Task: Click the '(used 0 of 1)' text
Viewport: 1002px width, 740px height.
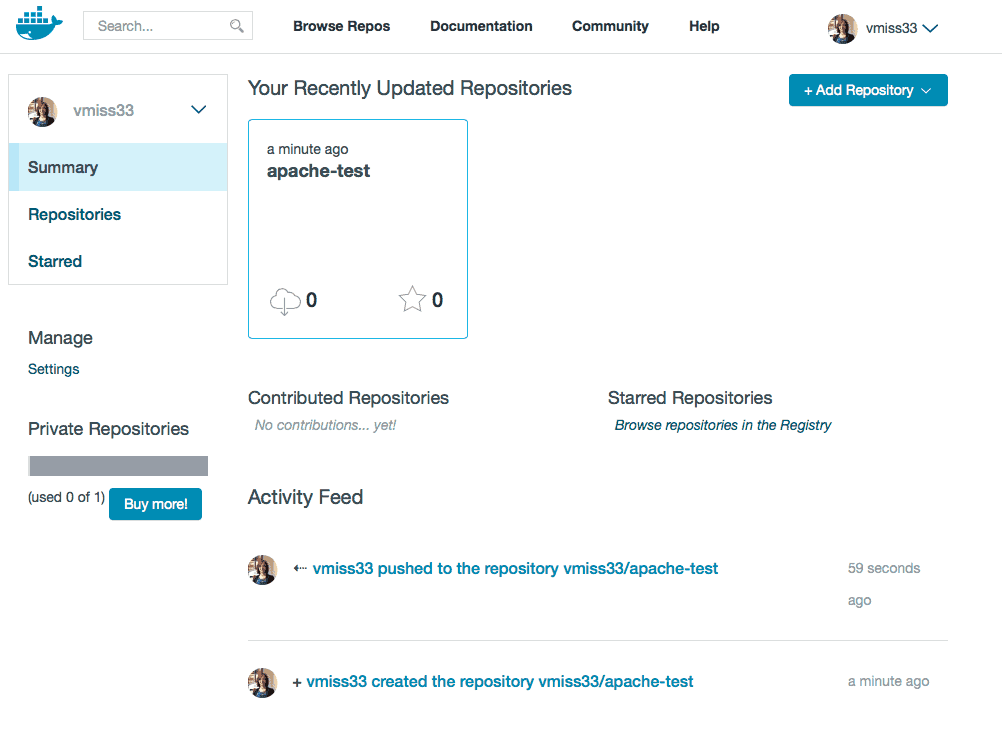Action: click(x=66, y=498)
